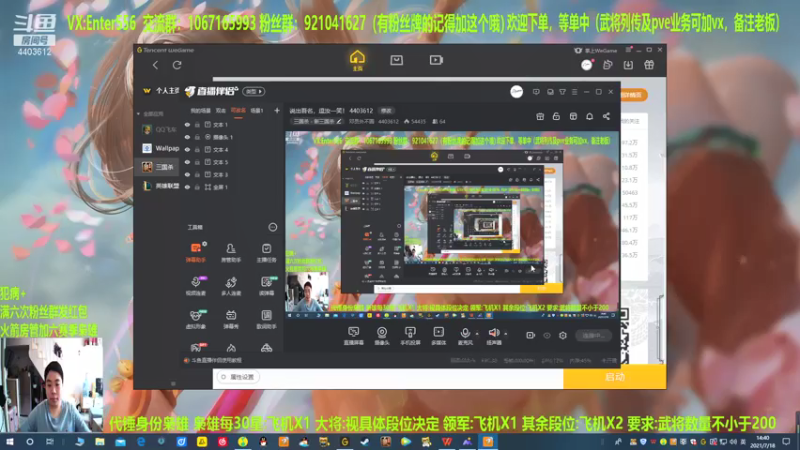Open the 弹幕秀 danmaku show tool
Viewport: 800px width, 450px height.
231,319
